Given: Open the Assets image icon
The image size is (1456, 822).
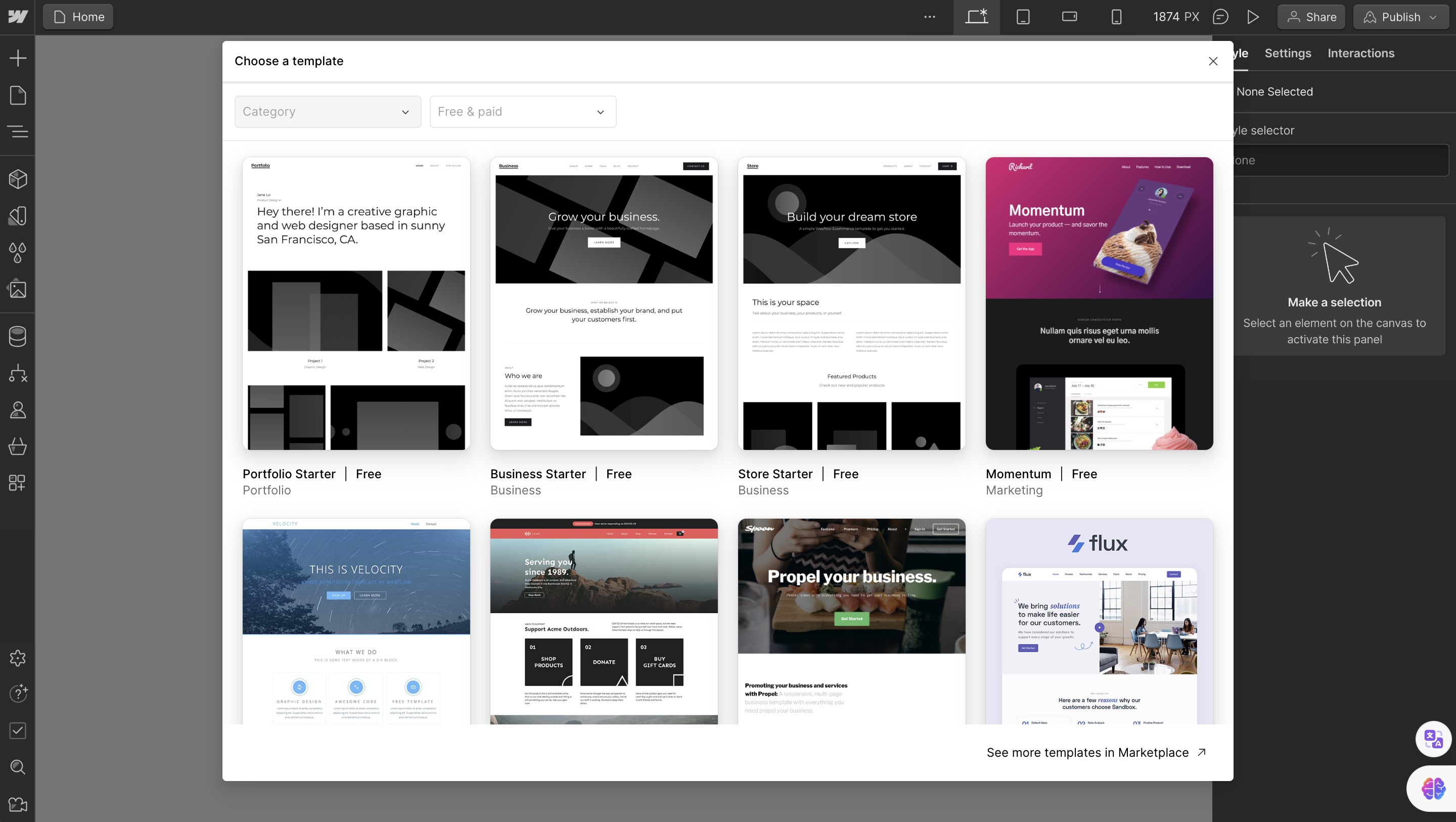Looking at the screenshot, I should [18, 289].
